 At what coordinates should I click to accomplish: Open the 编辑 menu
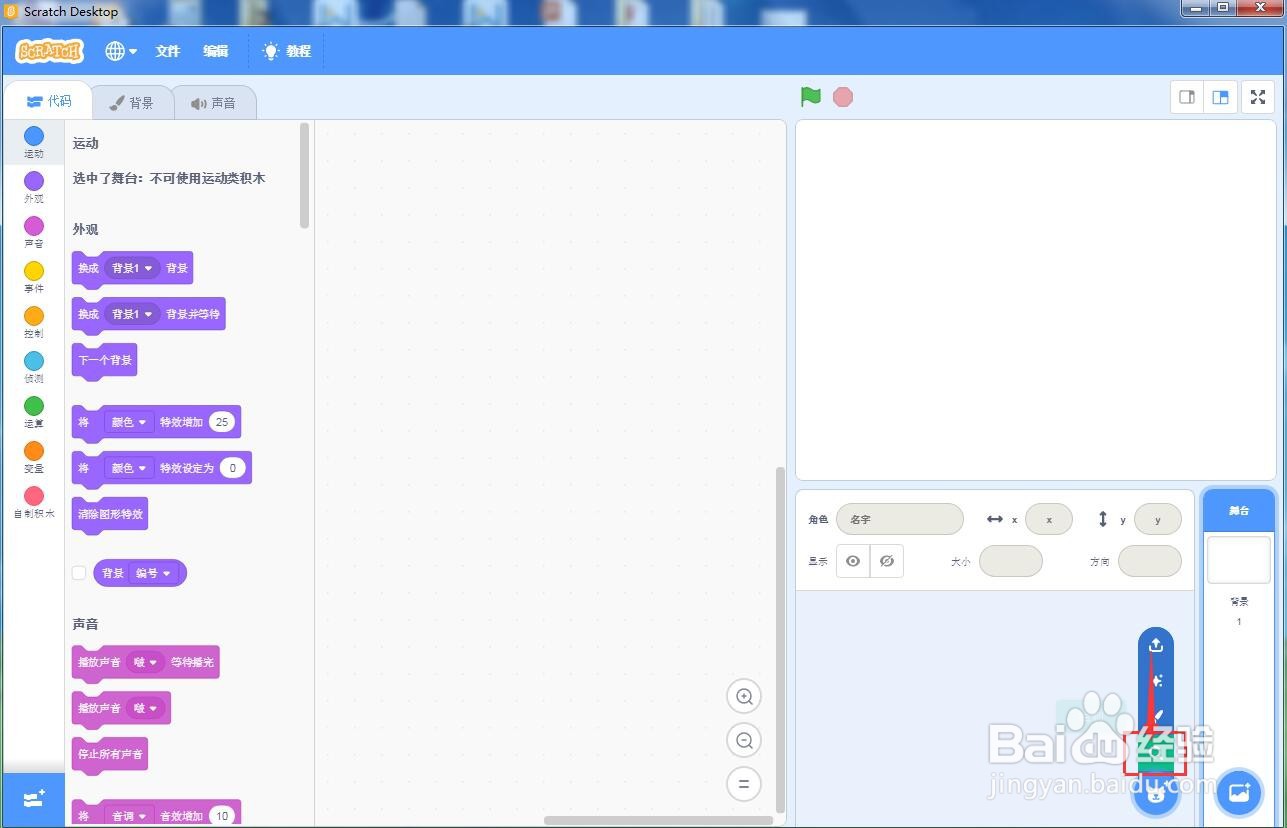point(216,51)
